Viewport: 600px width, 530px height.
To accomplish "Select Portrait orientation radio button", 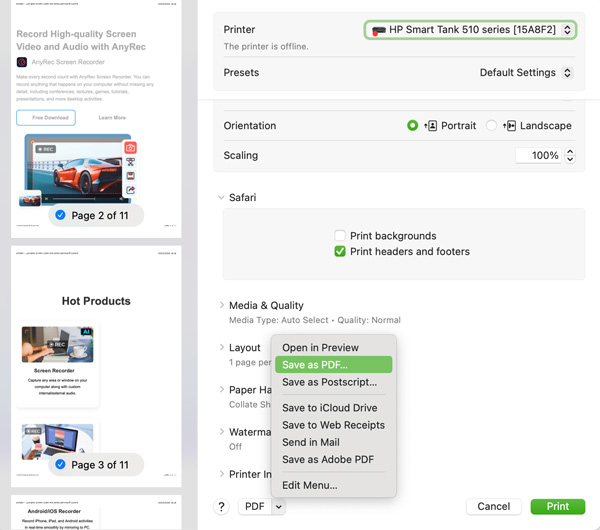I will pos(412,126).
